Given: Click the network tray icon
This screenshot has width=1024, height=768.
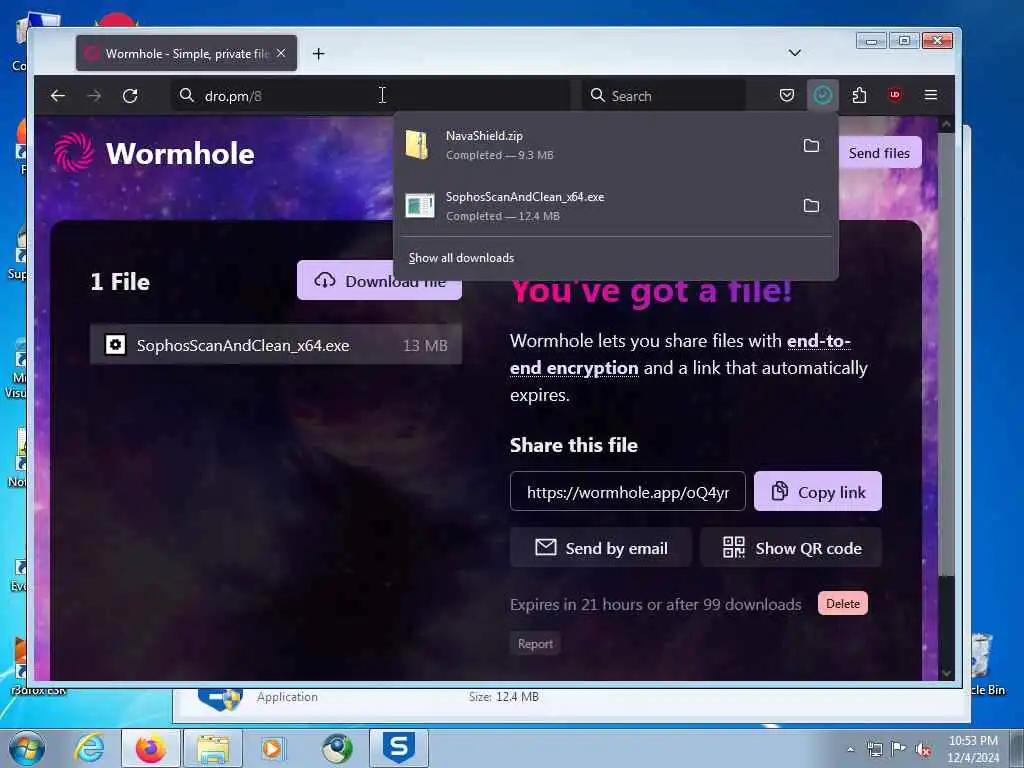Looking at the screenshot, I should point(874,749).
